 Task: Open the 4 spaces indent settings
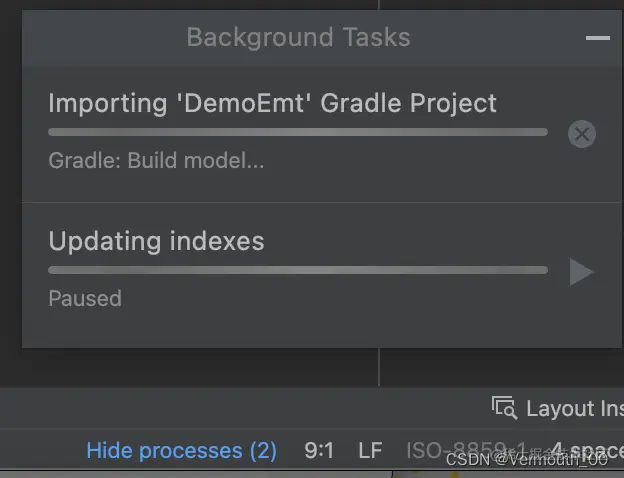click(x=587, y=451)
